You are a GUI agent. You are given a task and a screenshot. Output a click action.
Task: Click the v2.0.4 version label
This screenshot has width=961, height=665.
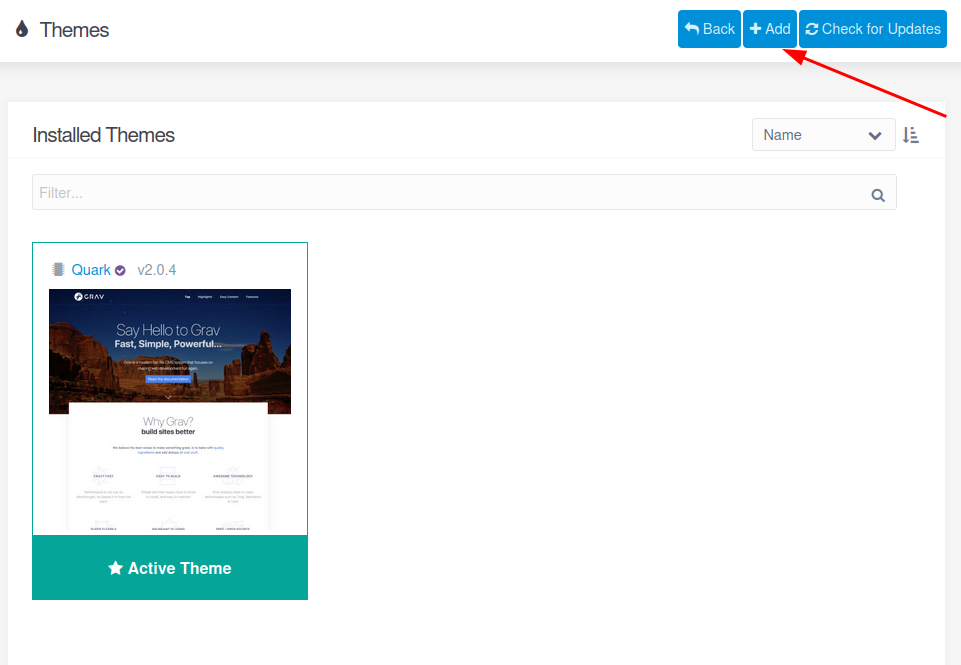click(x=157, y=270)
